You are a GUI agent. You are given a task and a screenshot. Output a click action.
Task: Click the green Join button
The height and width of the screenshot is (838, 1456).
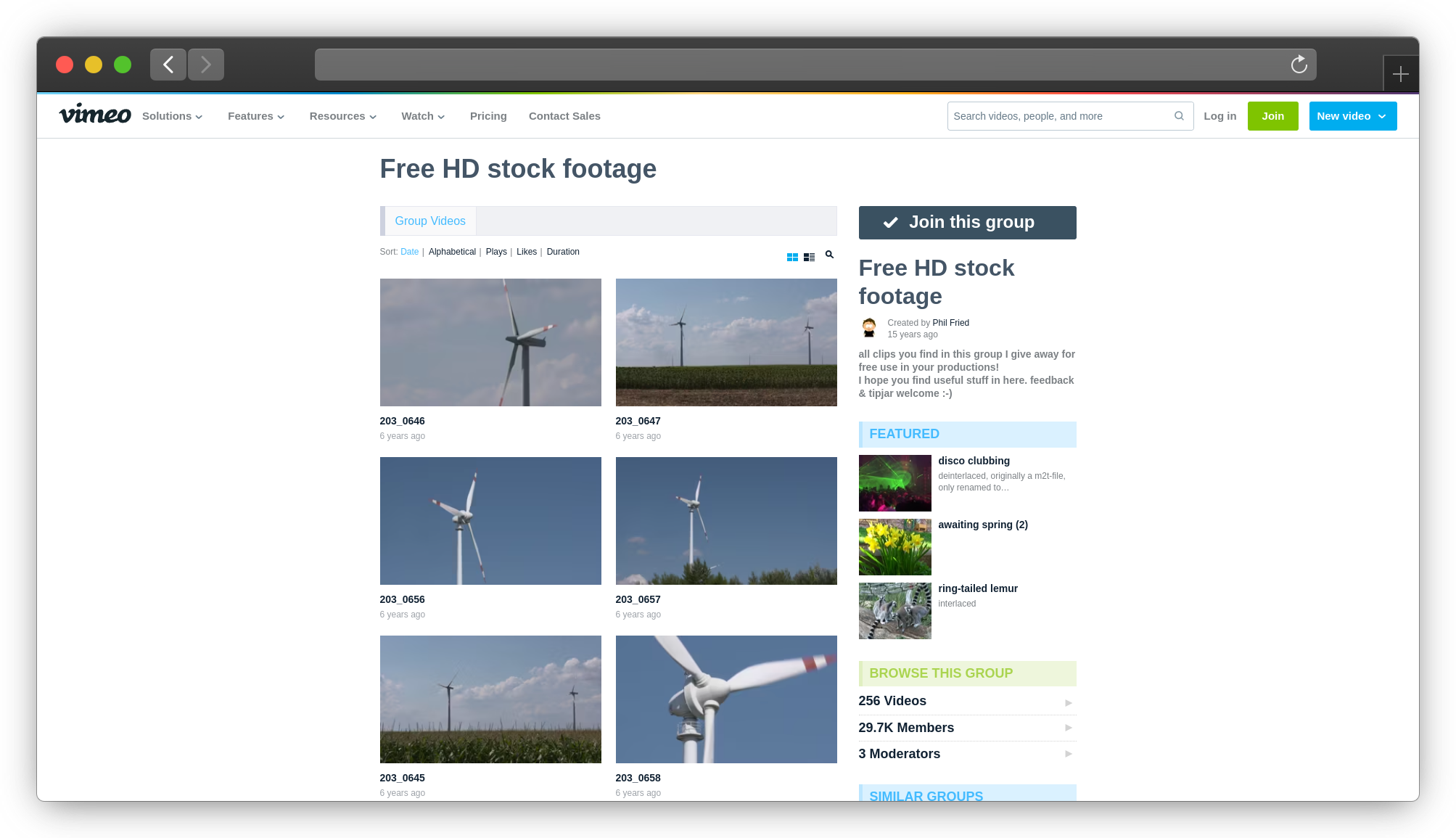1272,116
